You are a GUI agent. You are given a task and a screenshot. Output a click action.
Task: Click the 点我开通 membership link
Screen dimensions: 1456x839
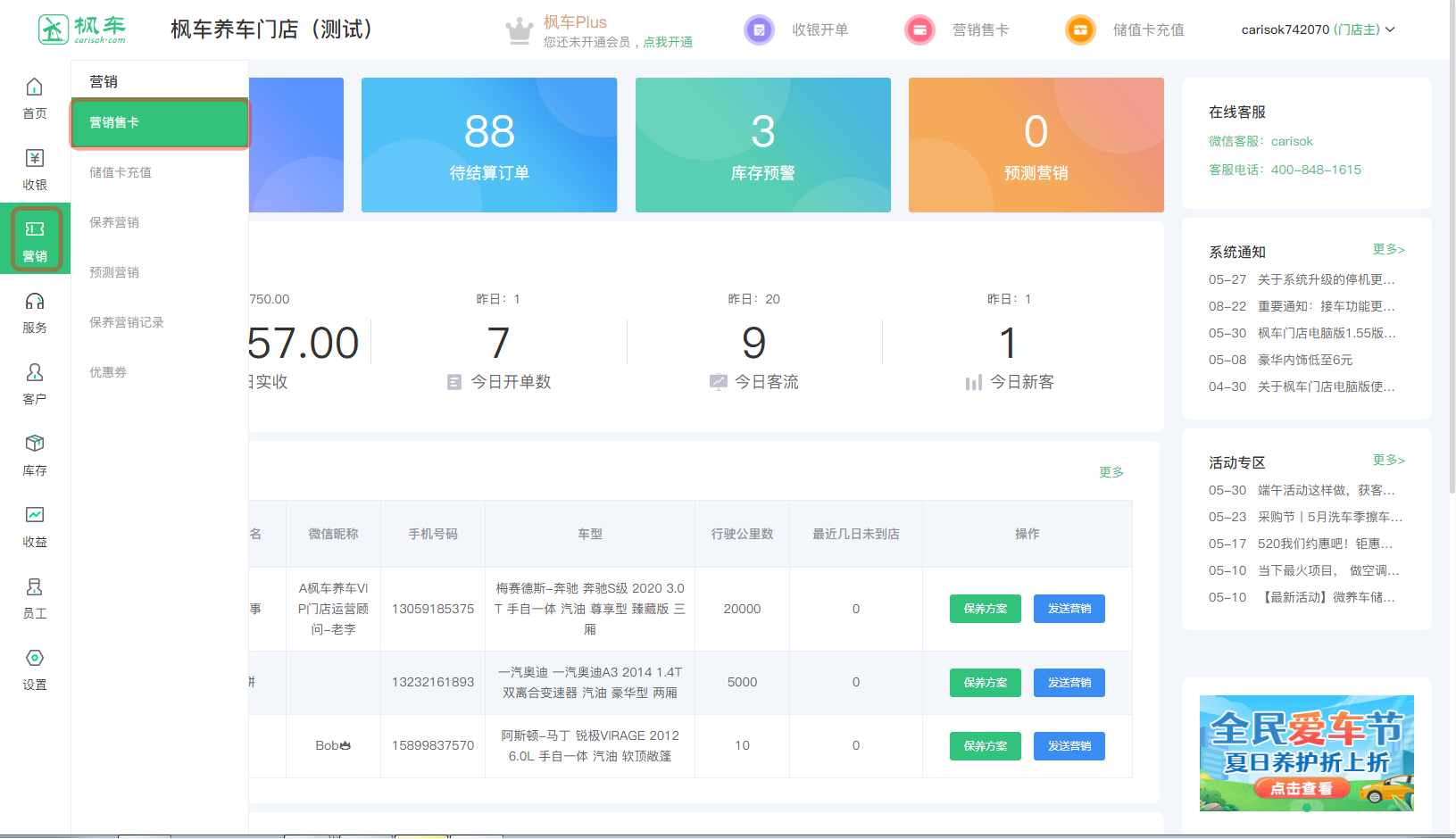coord(668,42)
